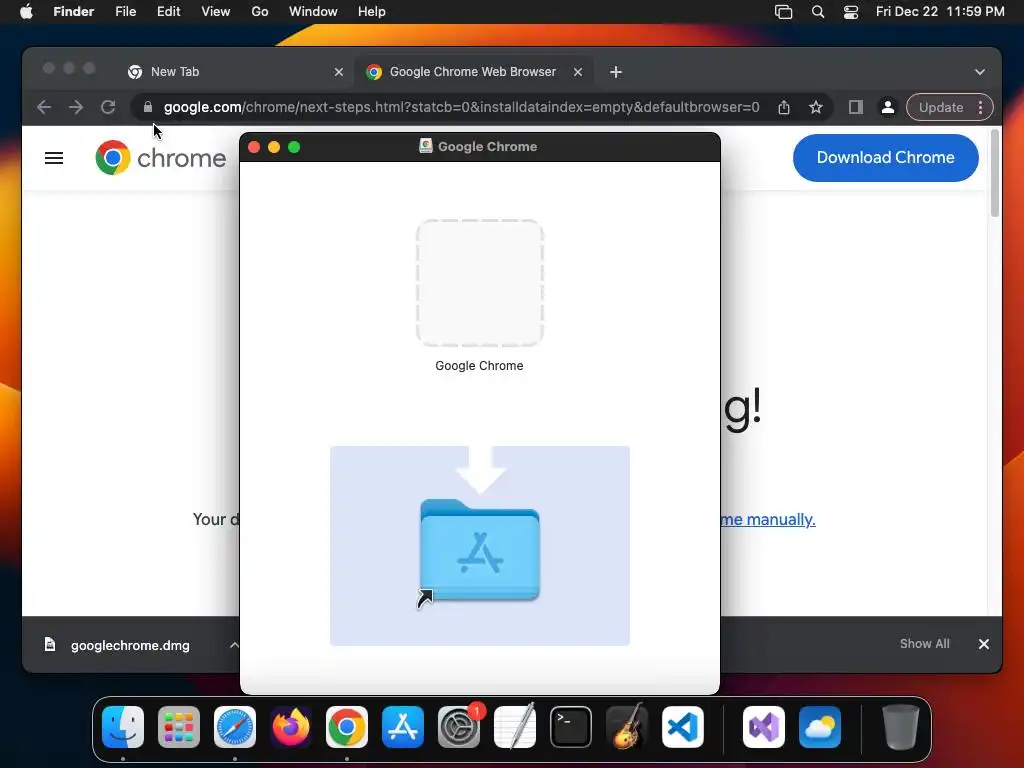Open the Edit menu

[168, 12]
